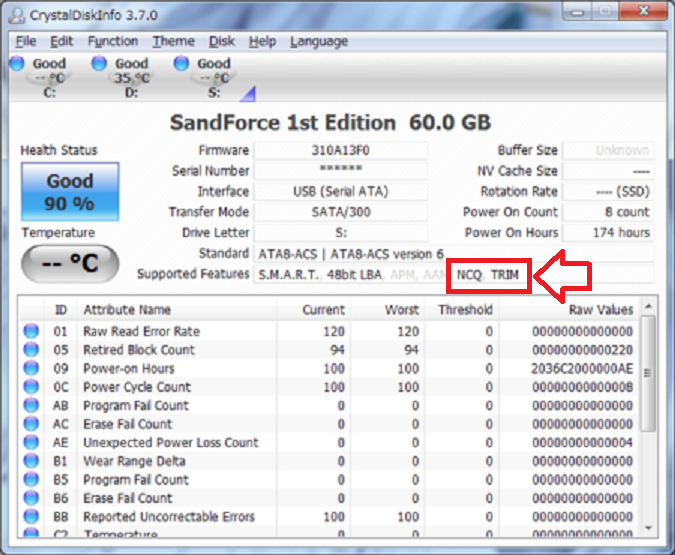Click the Current column header

(314, 310)
